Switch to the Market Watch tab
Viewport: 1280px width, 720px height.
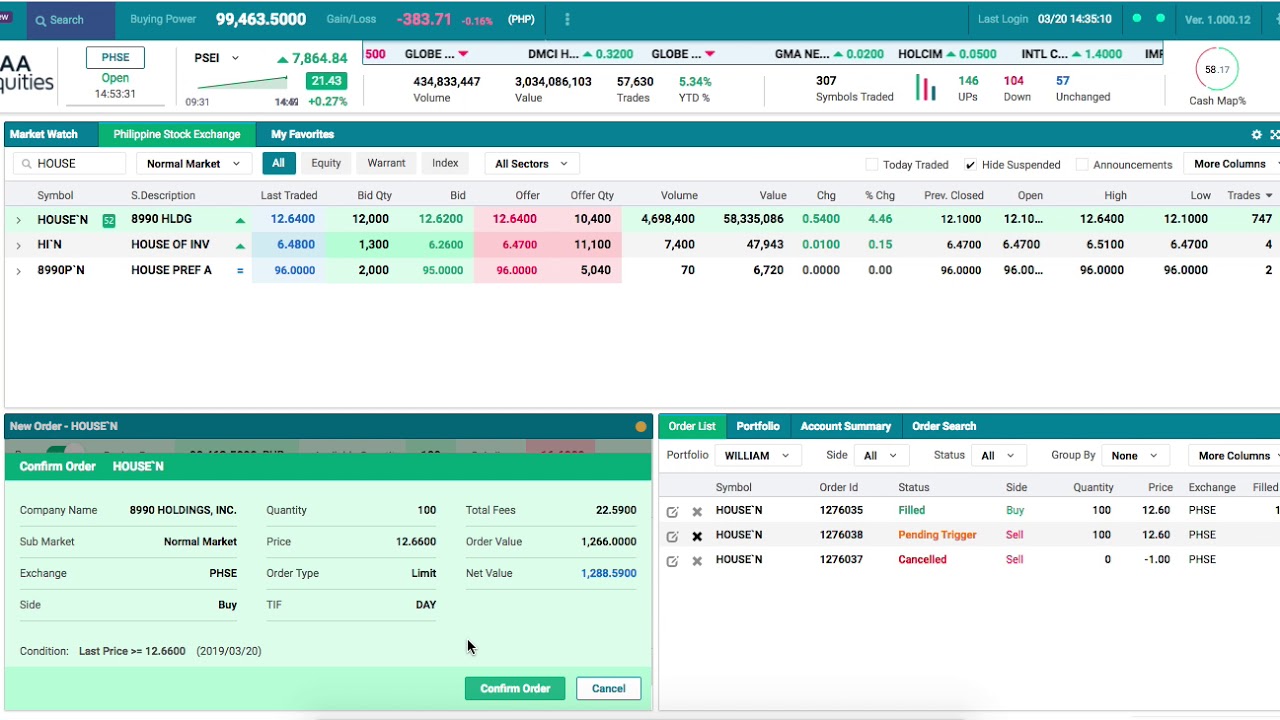pos(44,134)
